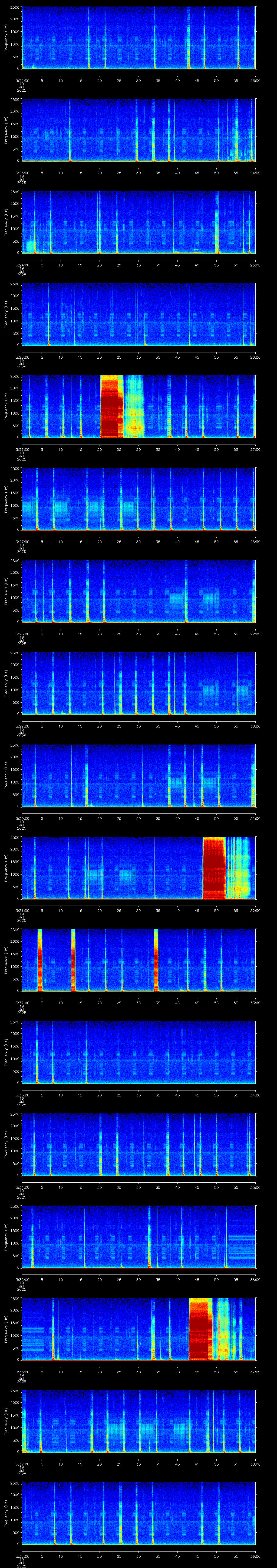Click the 34:00 end time label
This screenshot has height=1568, width=277.
pyautogui.click(x=255, y=1095)
